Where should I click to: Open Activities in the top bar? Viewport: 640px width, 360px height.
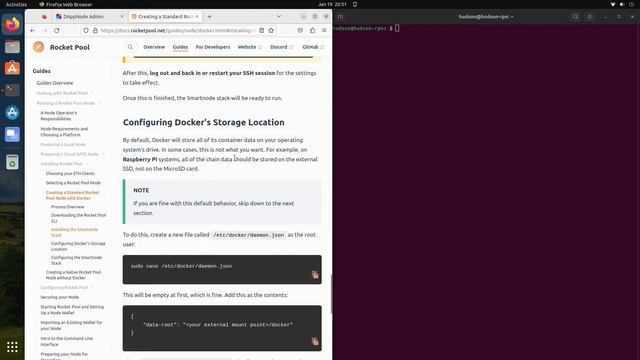[16, 4]
